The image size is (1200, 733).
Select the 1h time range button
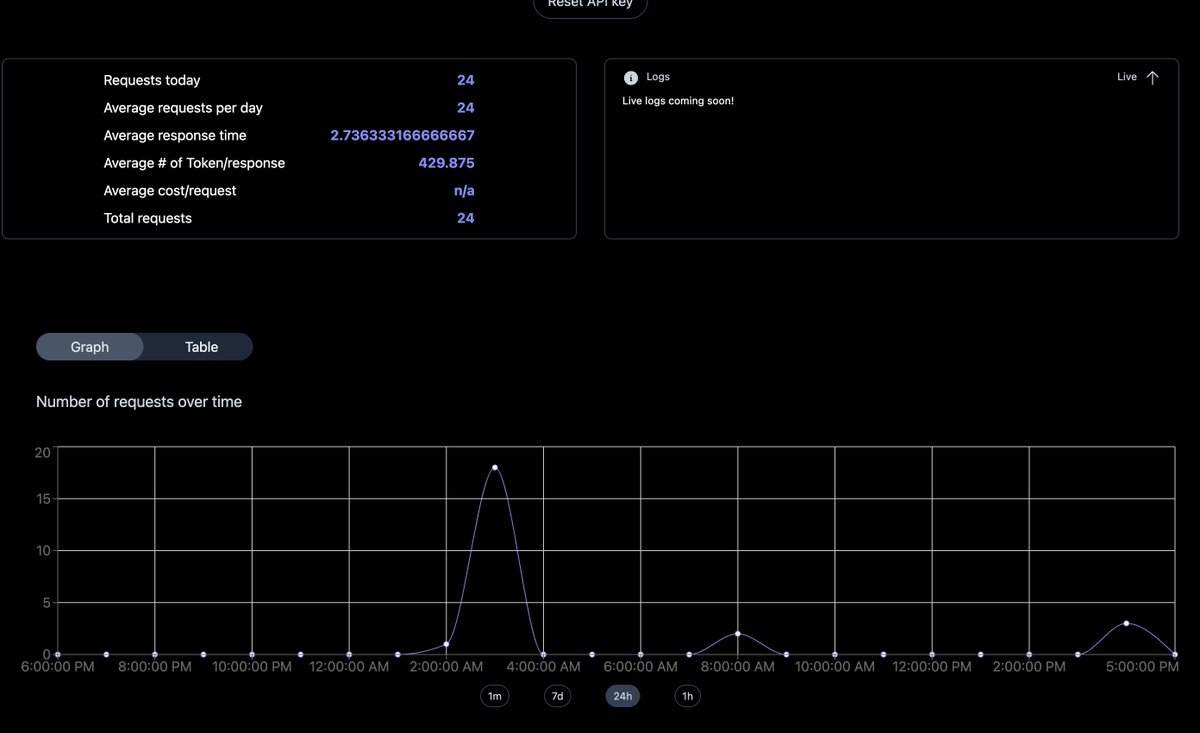click(x=687, y=695)
